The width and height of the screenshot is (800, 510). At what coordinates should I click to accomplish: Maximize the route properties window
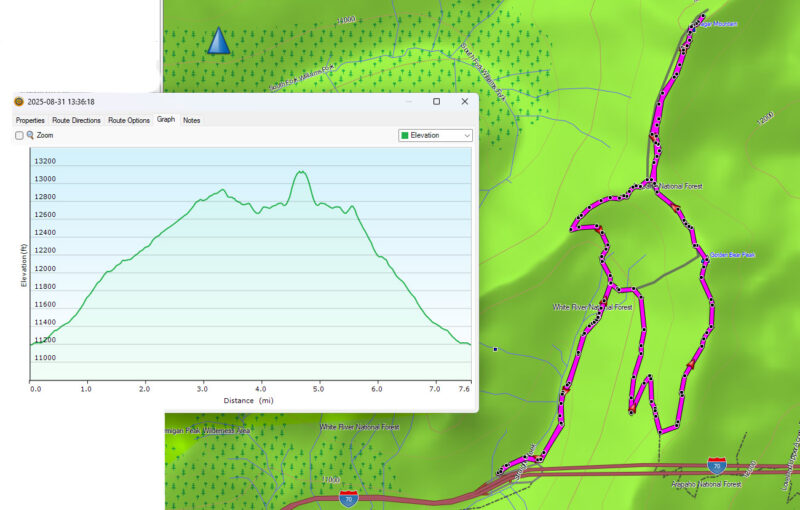[436, 102]
